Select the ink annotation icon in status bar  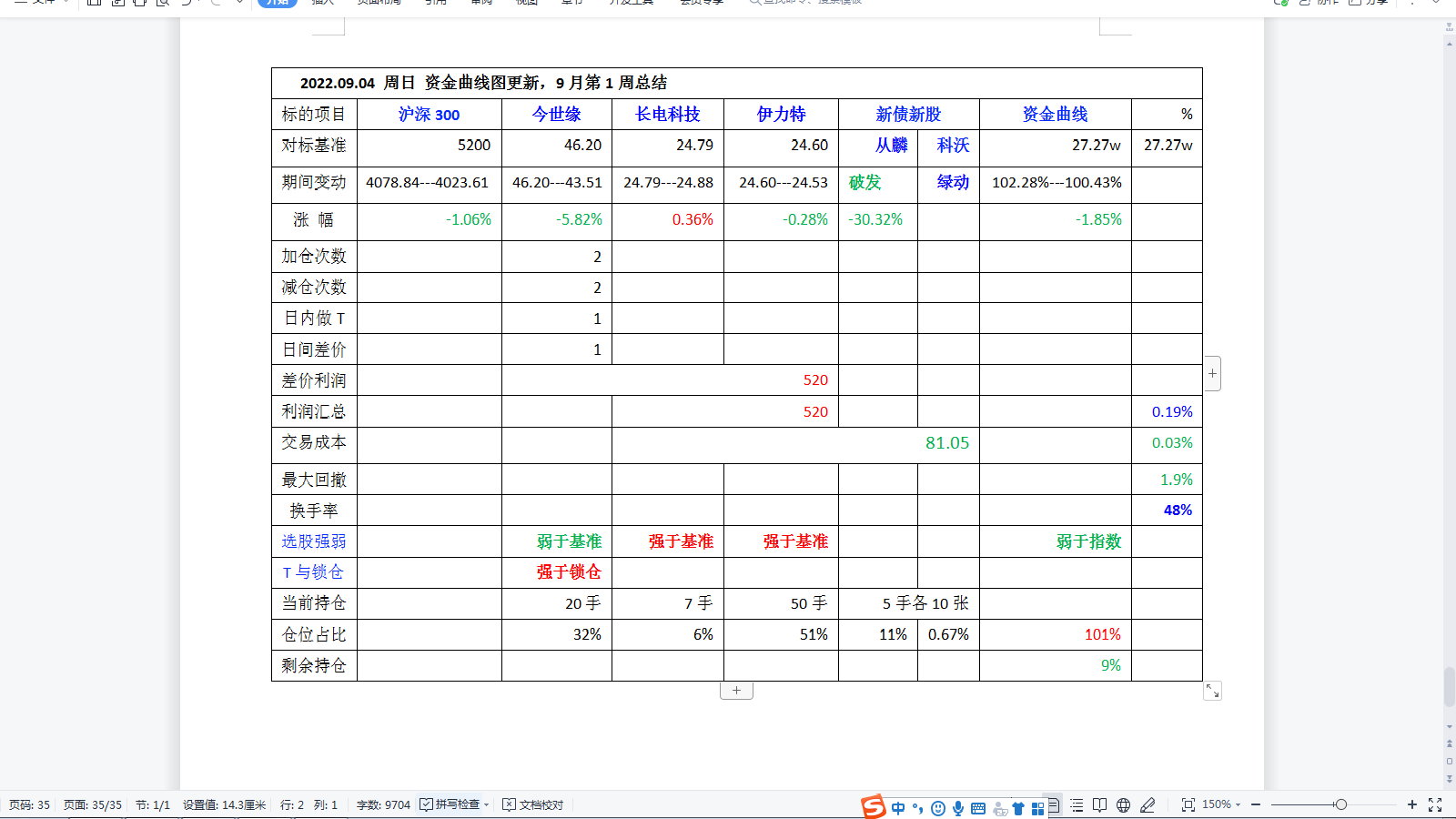tap(1147, 804)
